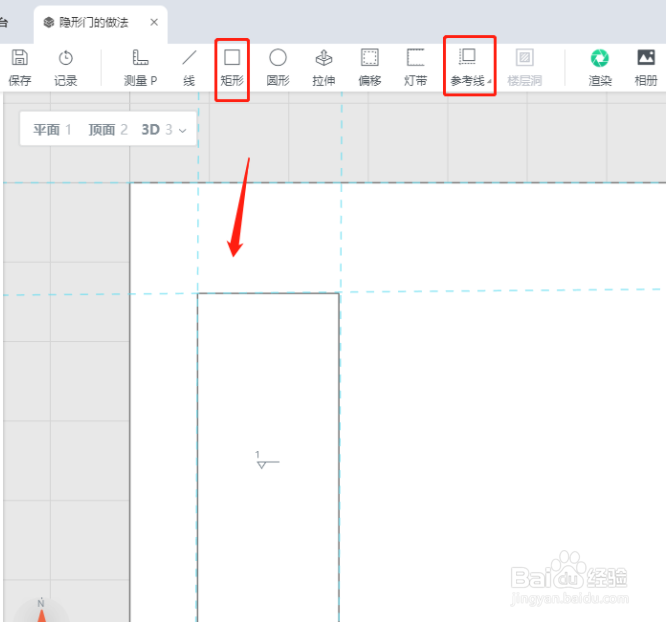Select the 灯带 light strip tool
This screenshot has width=666, height=622.
(x=415, y=68)
